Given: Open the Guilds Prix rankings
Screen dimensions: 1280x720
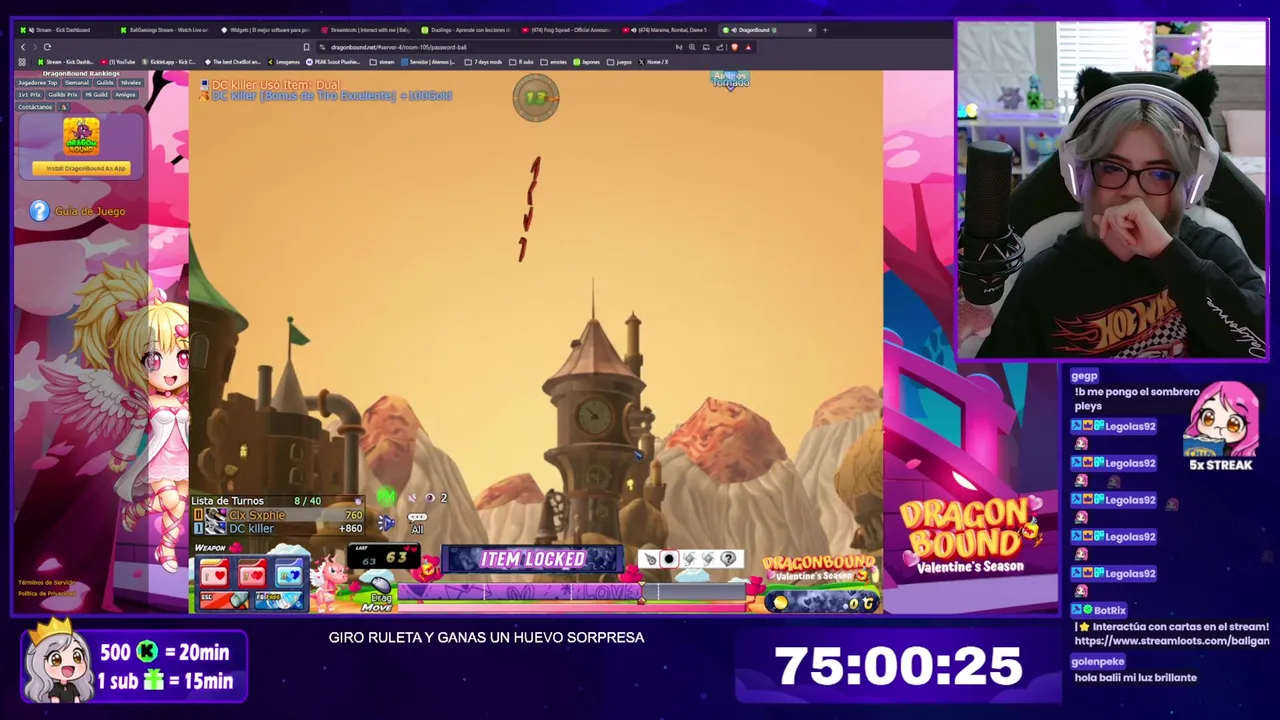Looking at the screenshot, I should point(63,95).
